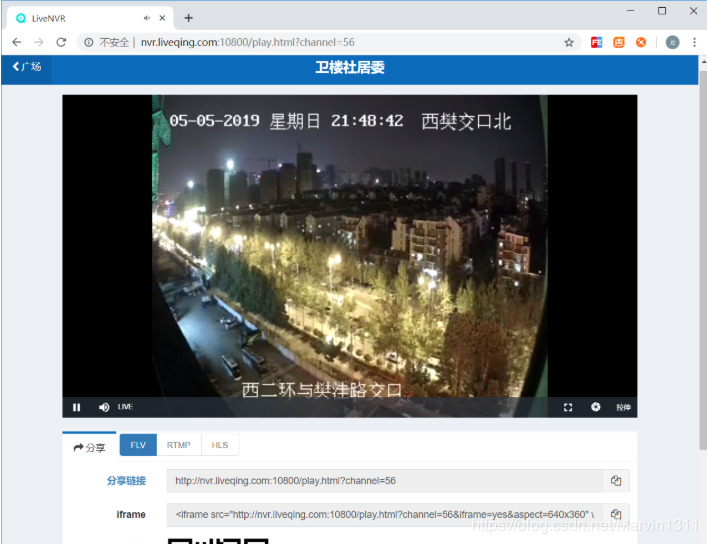Toggle the 拉伸 stretch video option
The height and width of the screenshot is (544, 707).
pyautogui.click(x=623, y=407)
